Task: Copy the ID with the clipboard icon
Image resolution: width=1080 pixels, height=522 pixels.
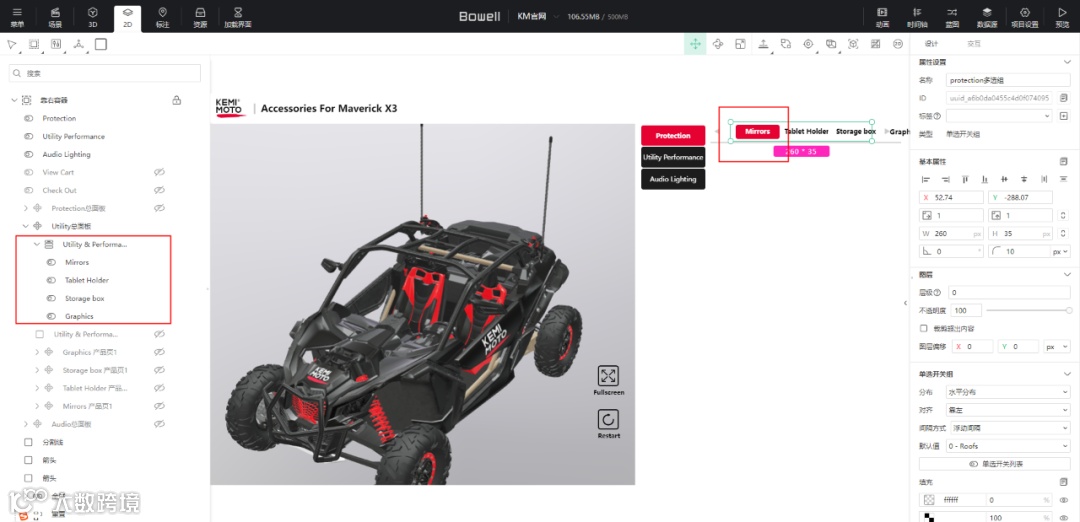Action: click(1063, 98)
